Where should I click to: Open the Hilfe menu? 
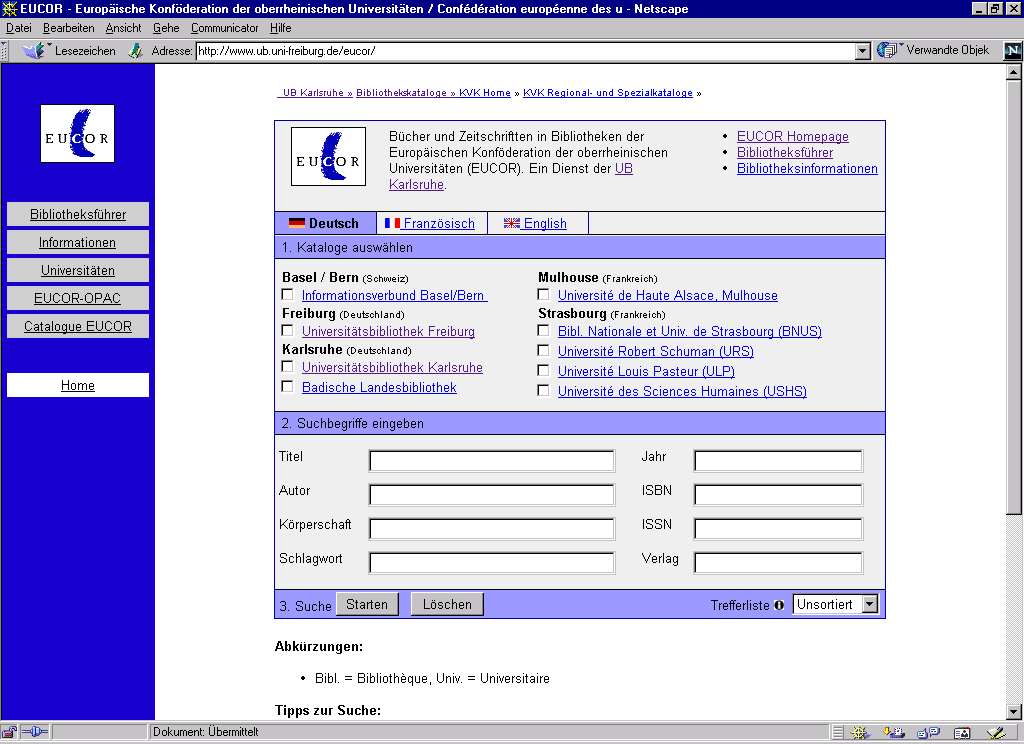click(280, 28)
